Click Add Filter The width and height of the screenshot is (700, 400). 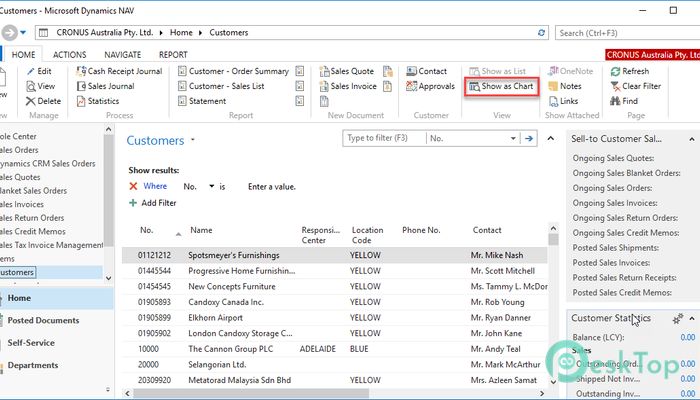tap(153, 203)
